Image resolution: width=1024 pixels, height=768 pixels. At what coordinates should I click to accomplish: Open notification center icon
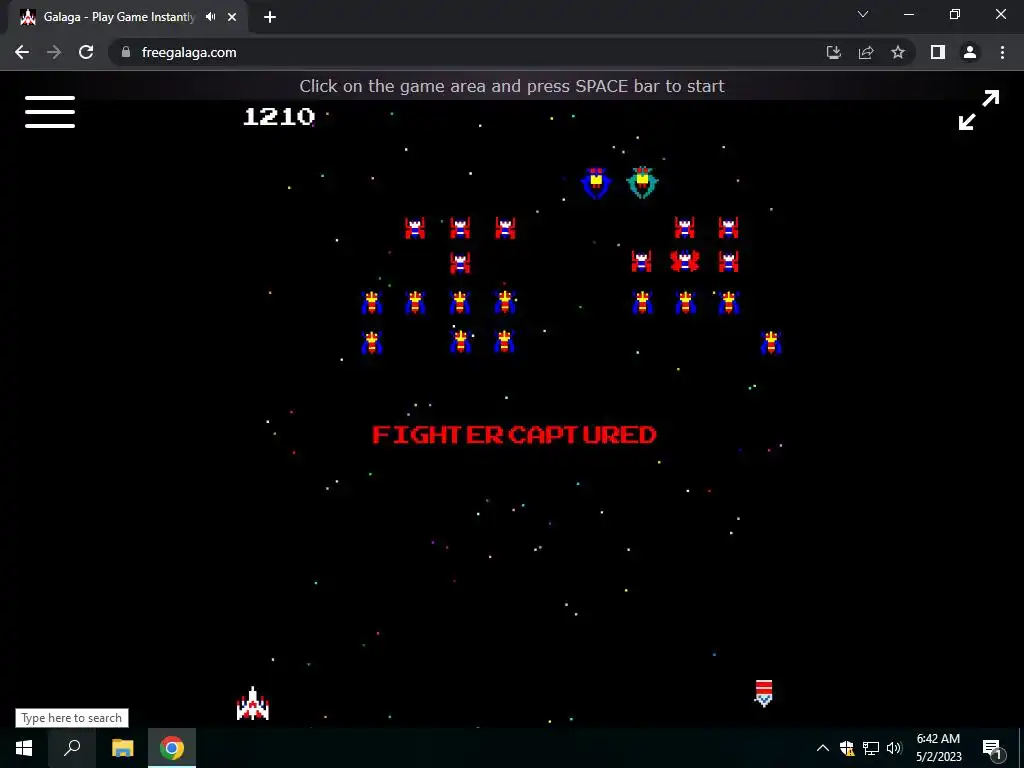click(x=992, y=748)
